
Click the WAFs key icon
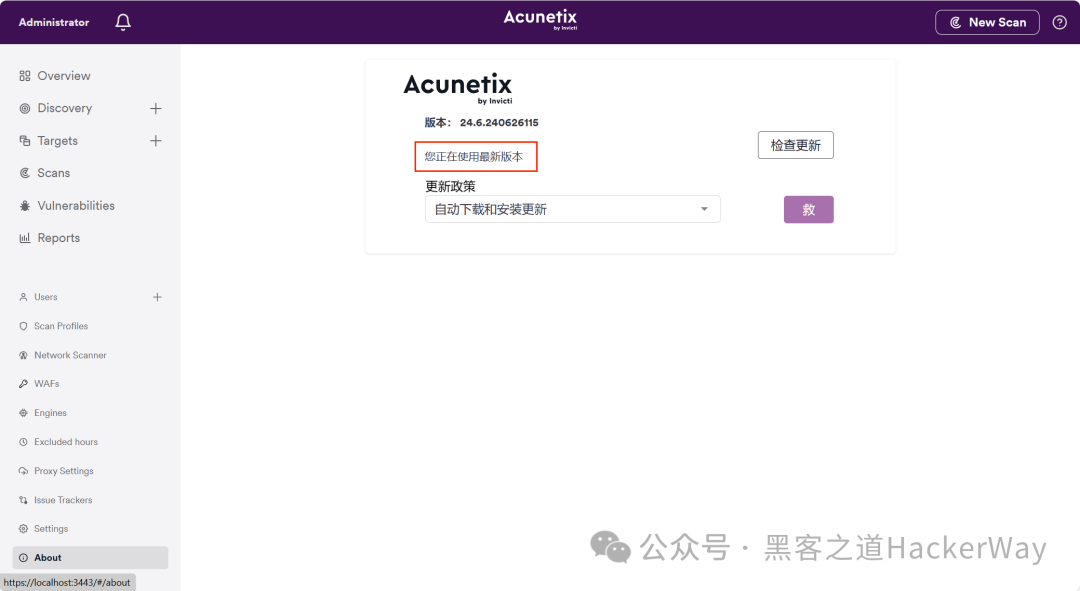(23, 384)
